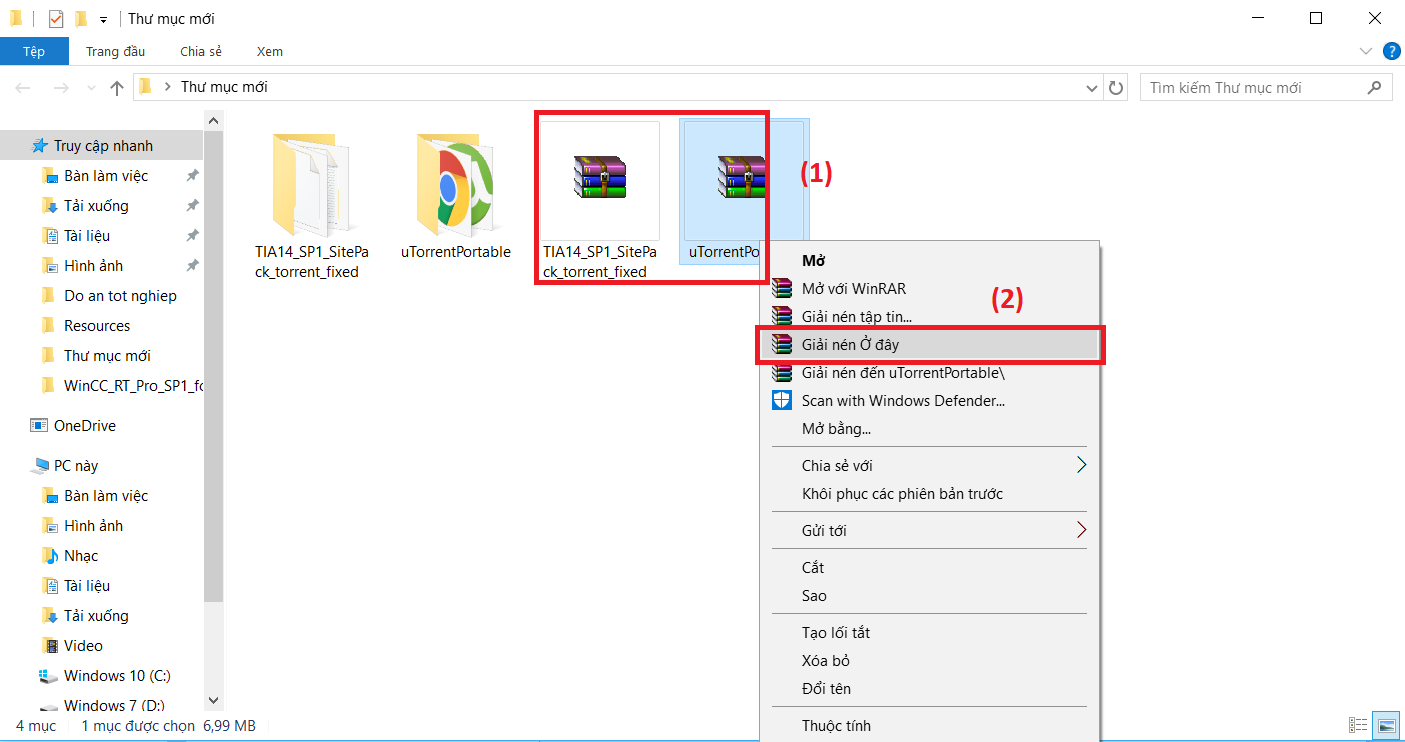
Task: Click the star icon beside Truy cập nhanh
Action: pos(40,146)
